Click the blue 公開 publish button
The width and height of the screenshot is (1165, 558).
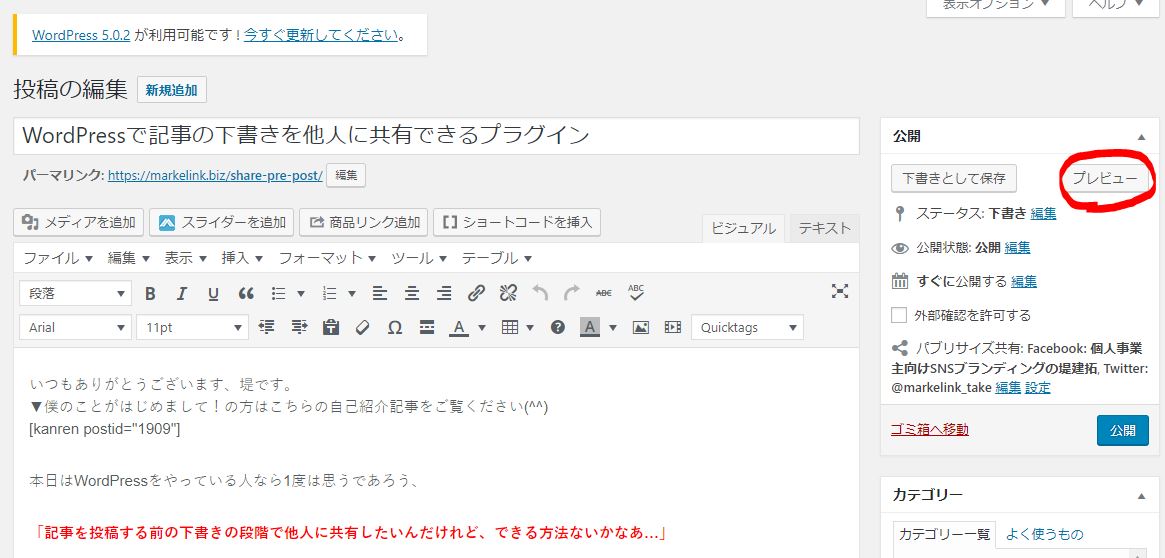coord(1123,430)
